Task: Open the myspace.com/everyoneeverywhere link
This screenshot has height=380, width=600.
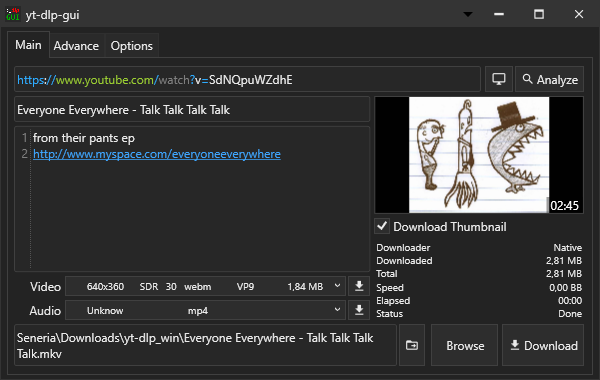Action: pos(157,154)
